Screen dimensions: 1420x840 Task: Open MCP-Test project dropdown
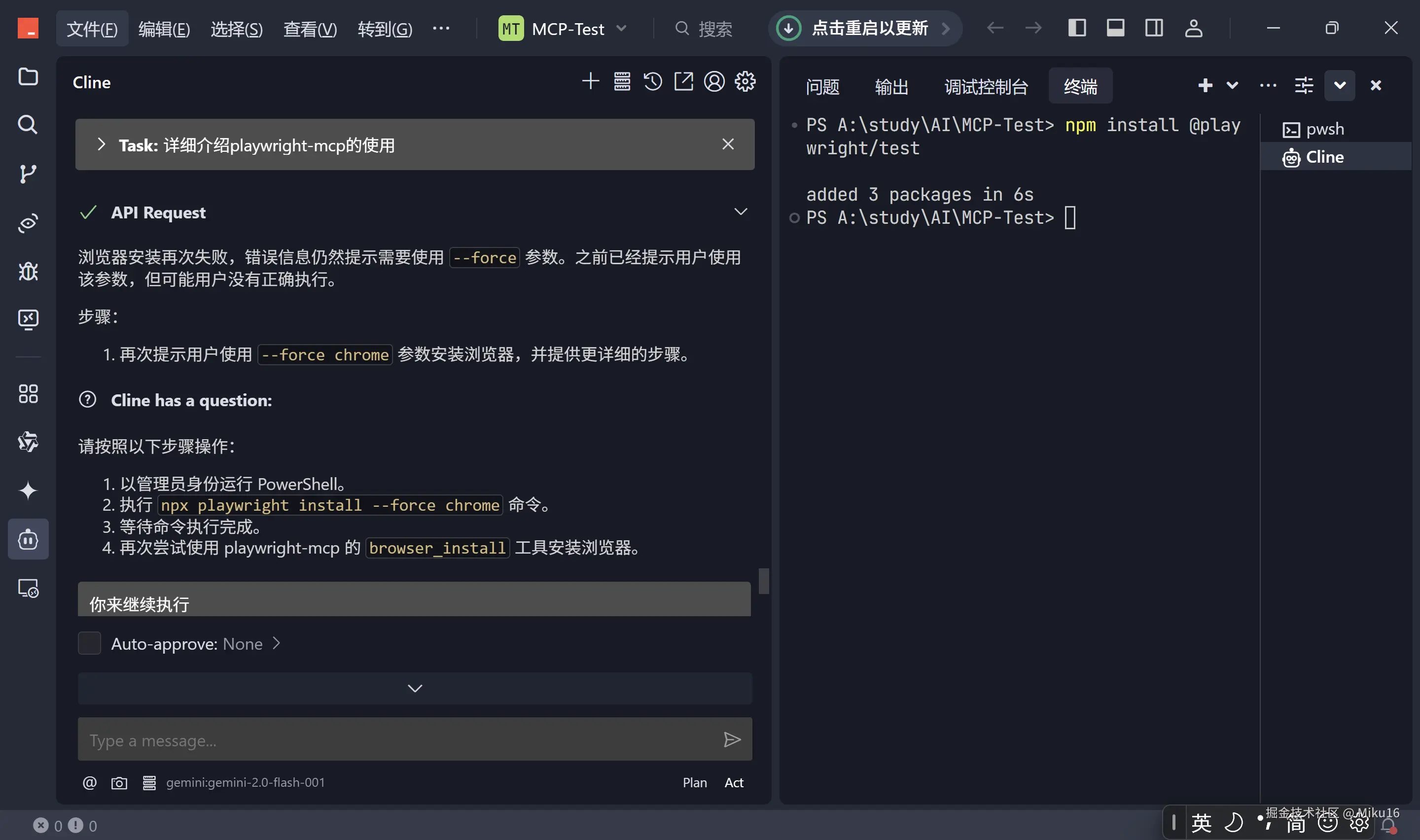tap(563, 28)
